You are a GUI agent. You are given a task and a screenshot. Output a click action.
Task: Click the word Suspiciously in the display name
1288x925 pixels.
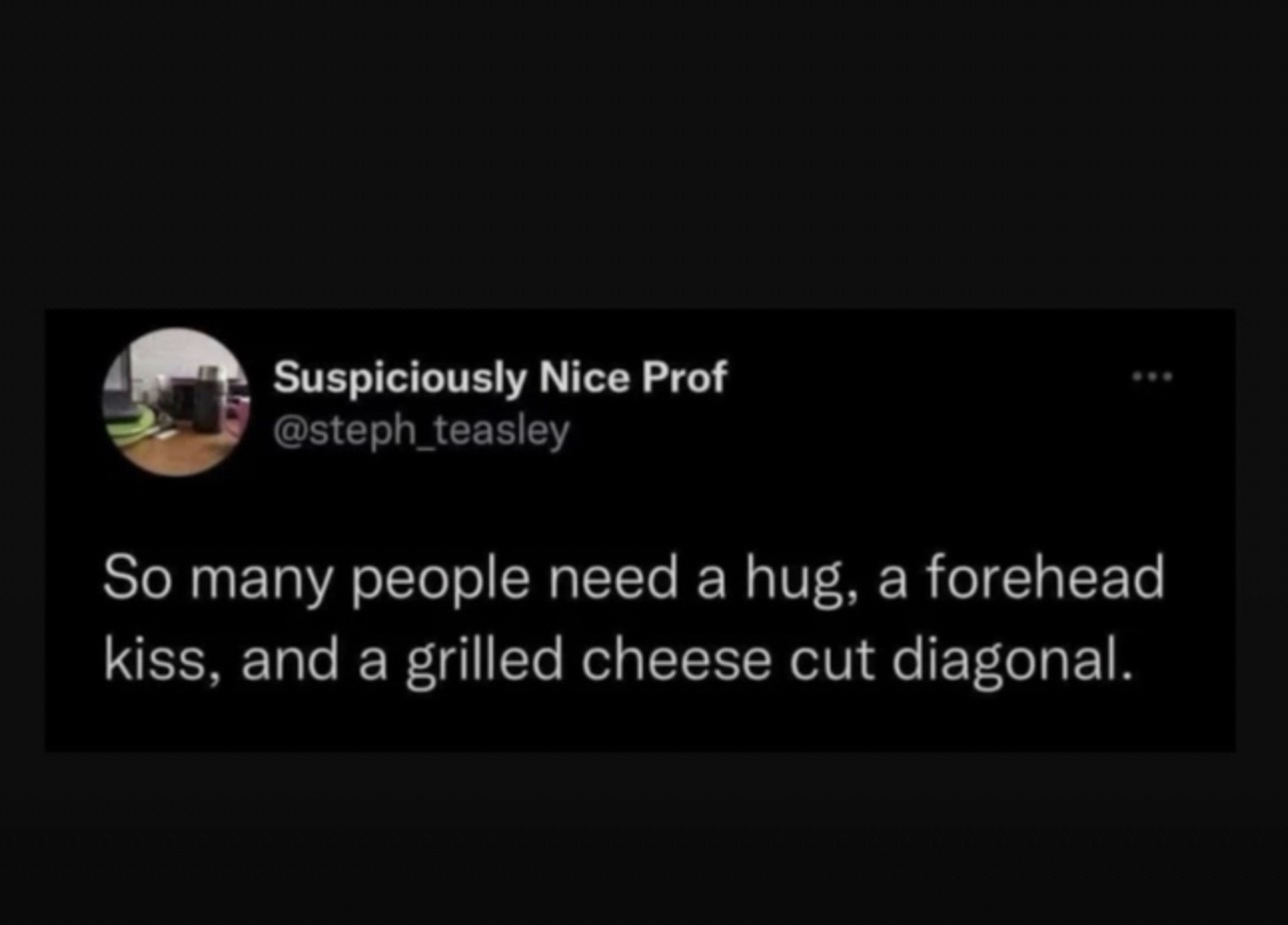pos(399,380)
